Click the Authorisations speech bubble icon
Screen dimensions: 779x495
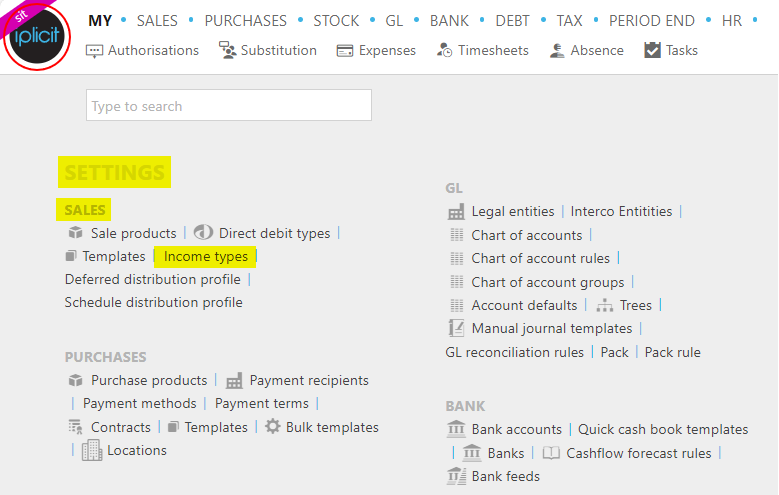point(94,51)
